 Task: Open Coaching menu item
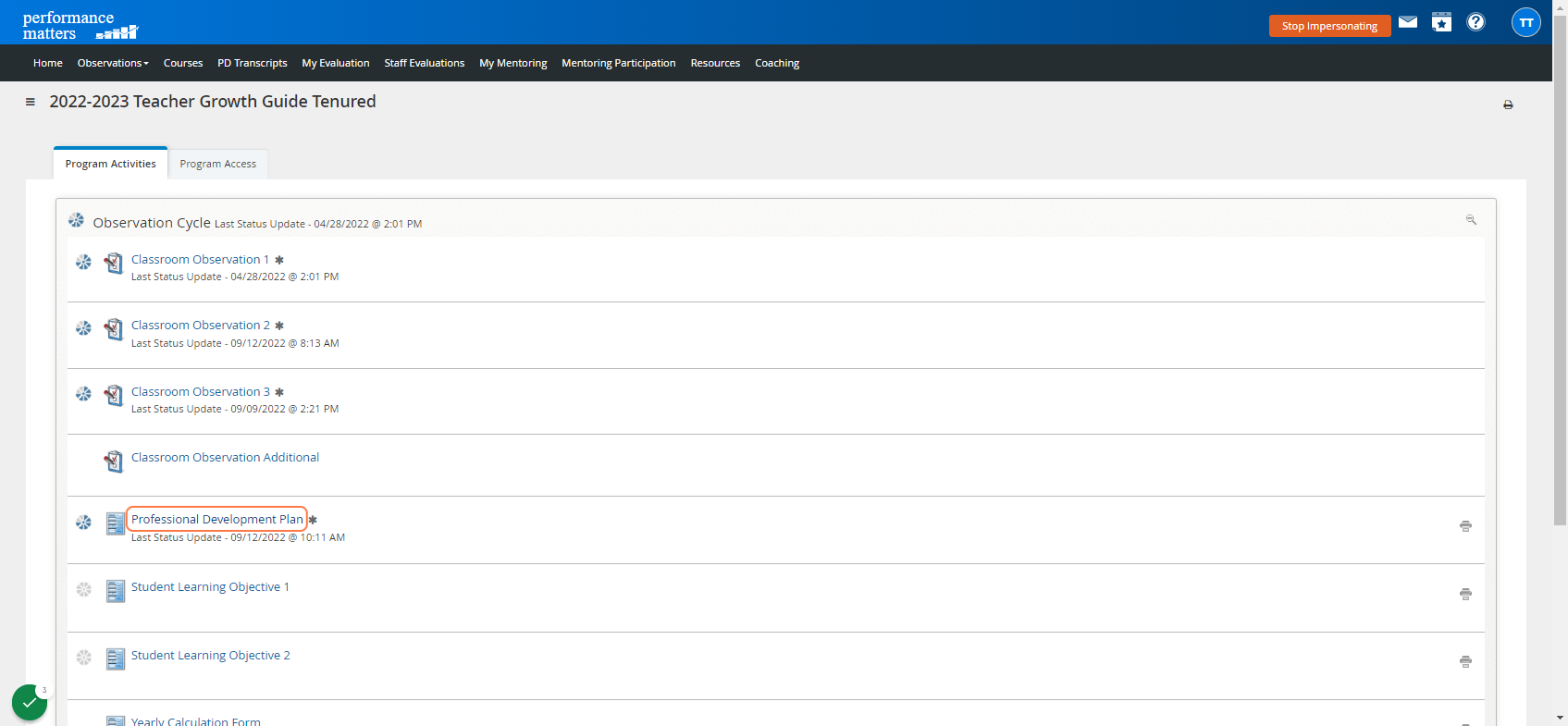tap(777, 63)
